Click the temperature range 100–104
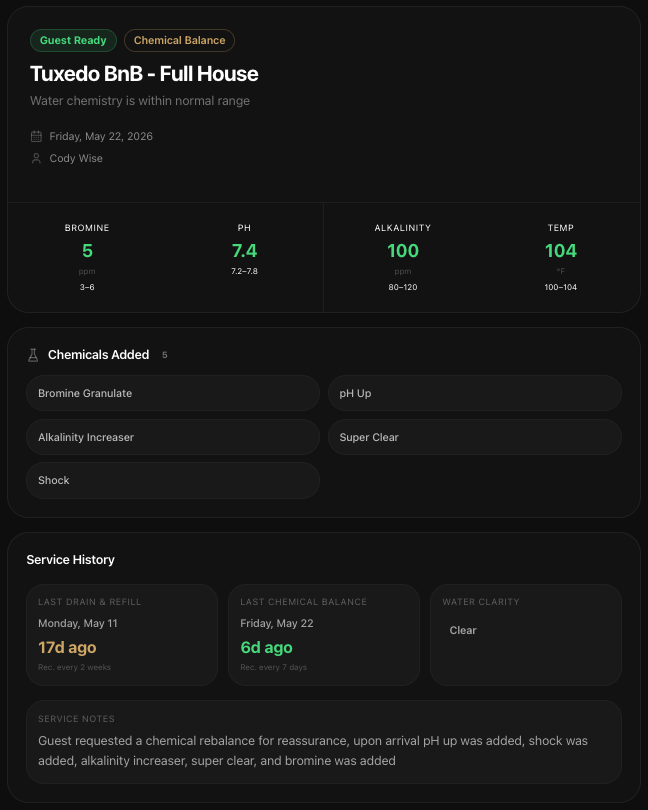This screenshot has width=648, height=810. pyautogui.click(x=561, y=287)
